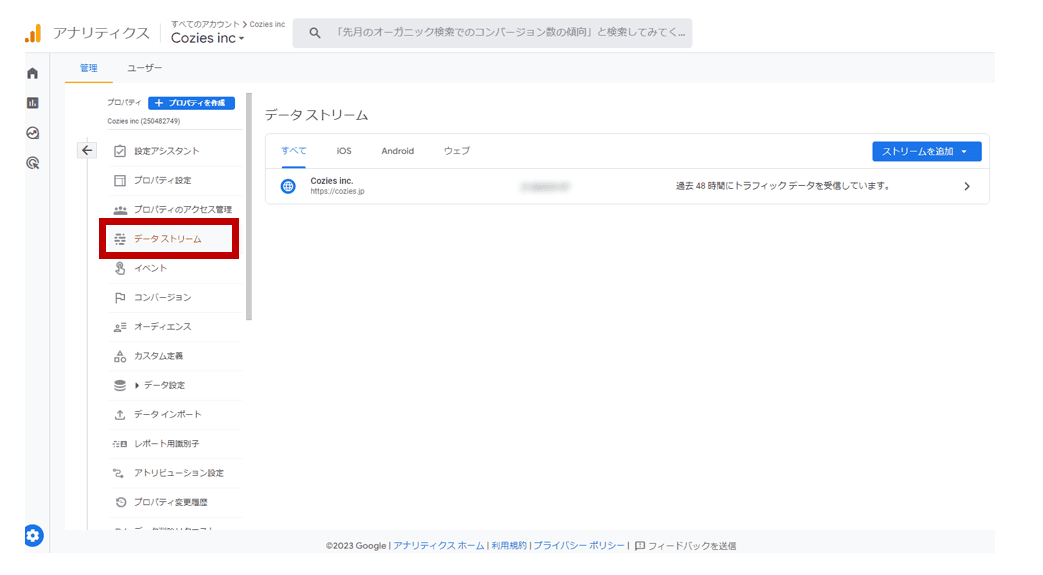Image resolution: width=1043 pixels, height=575 pixels.
Task: Click the search magnifier icon
Action: 315,33
